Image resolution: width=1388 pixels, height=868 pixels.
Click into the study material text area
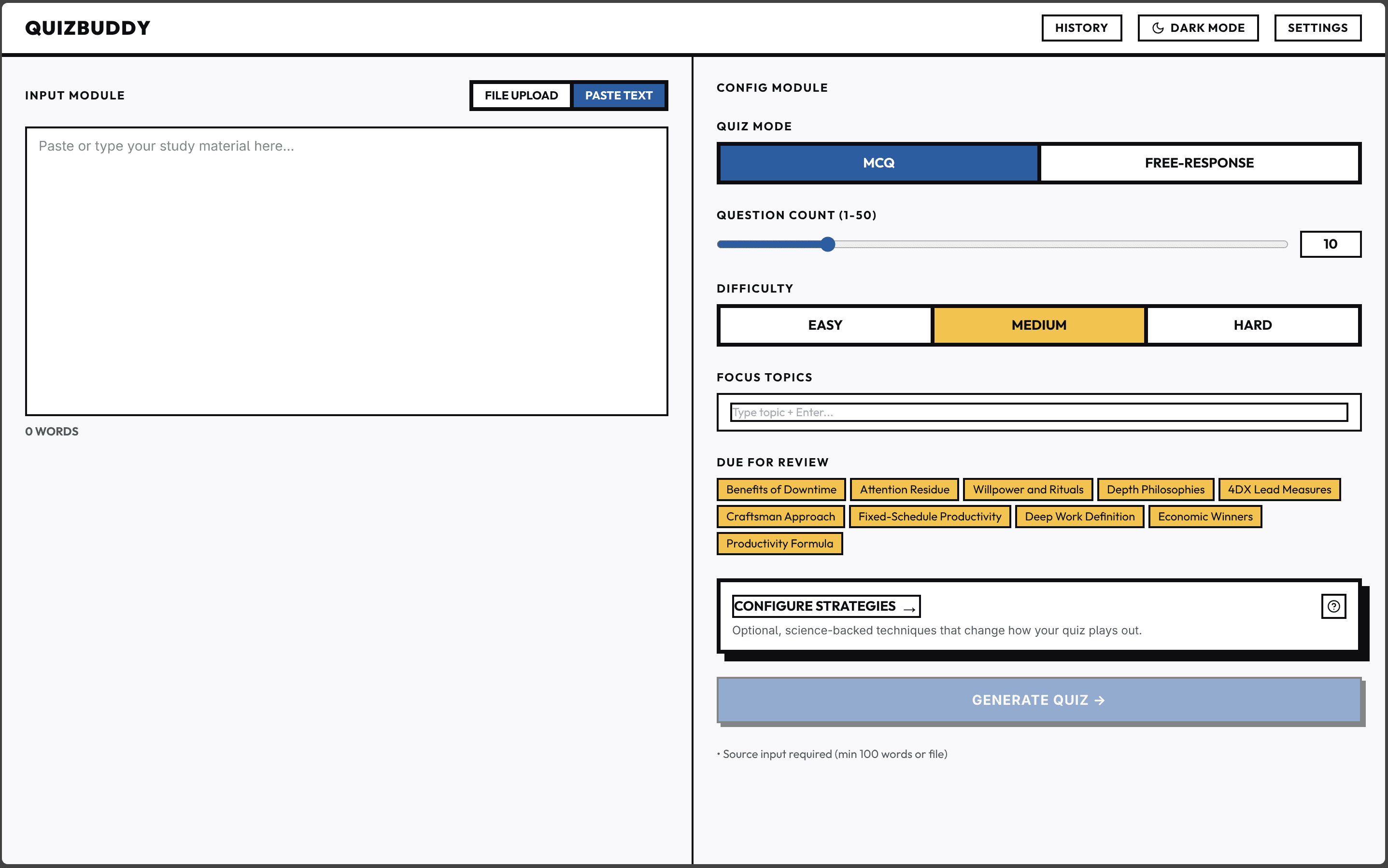[x=346, y=271]
